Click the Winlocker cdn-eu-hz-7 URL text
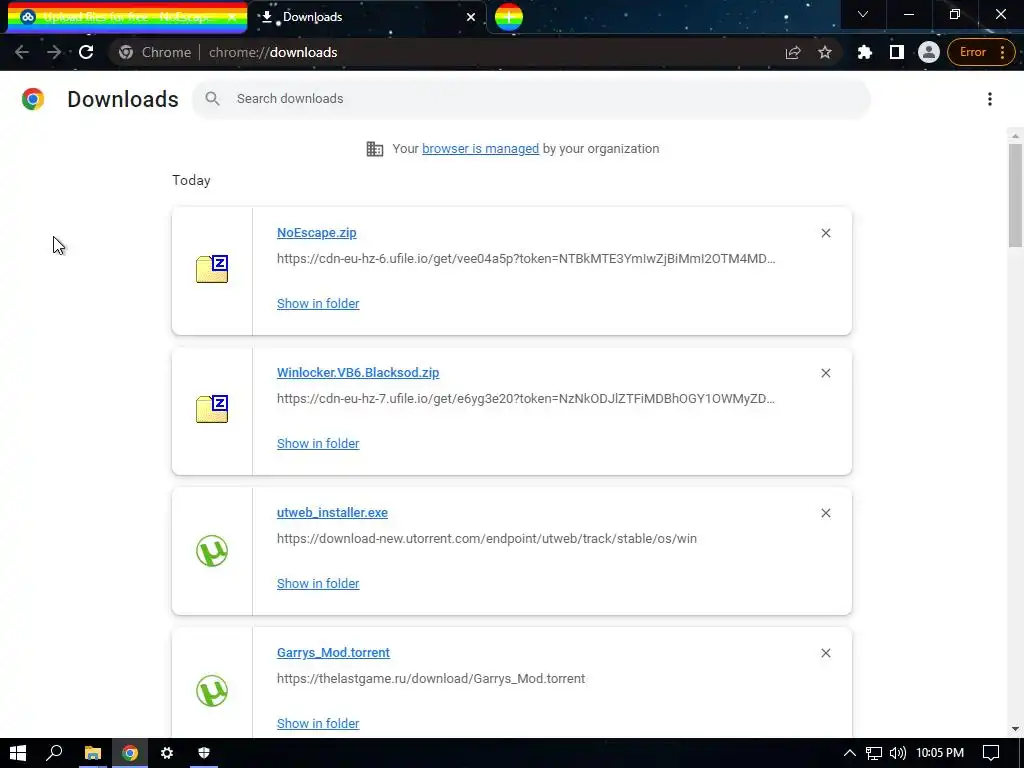 tap(526, 398)
